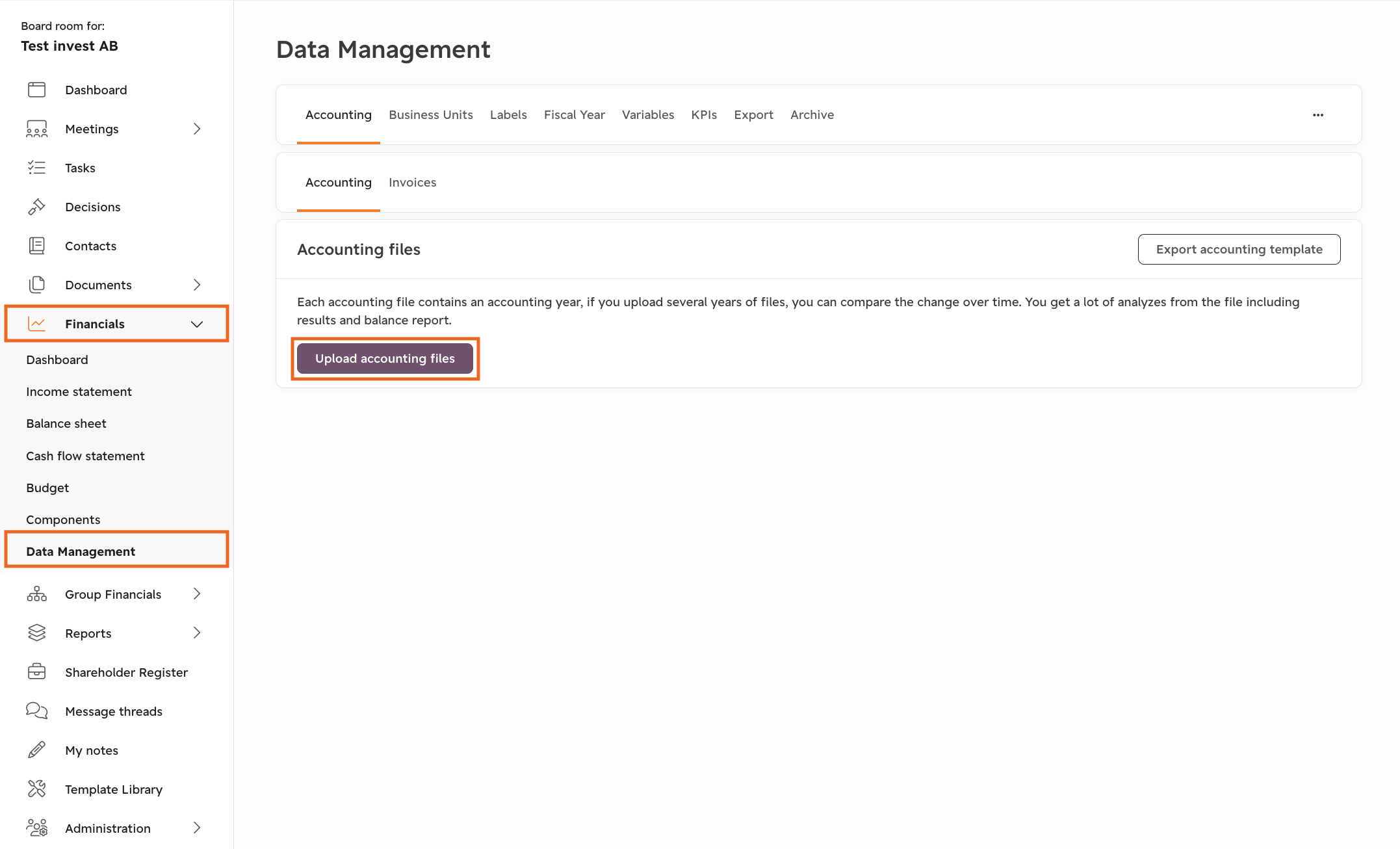Screen dimensions: 1400x849
Task: Select the Accounting sub-tab beside Invoices
Action: click(x=339, y=183)
